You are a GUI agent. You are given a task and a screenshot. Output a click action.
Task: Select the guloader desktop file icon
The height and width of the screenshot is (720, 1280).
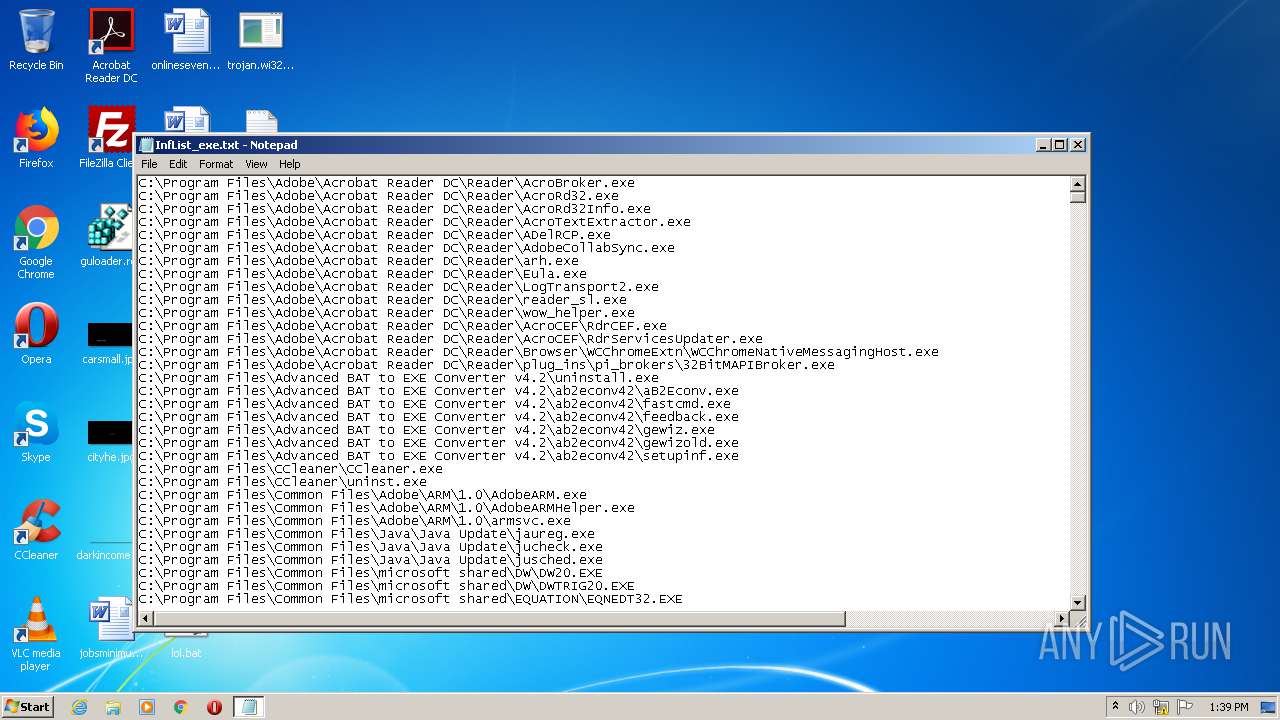click(x=110, y=236)
